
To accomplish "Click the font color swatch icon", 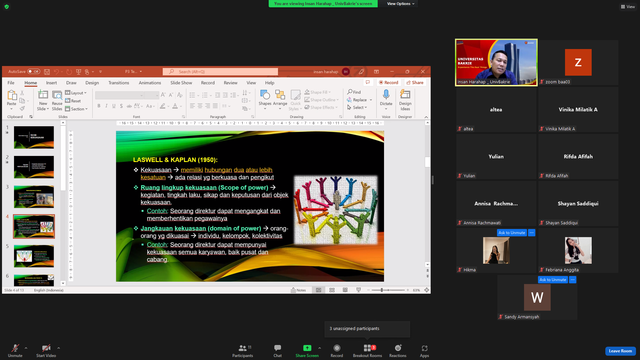I will coord(175,106).
